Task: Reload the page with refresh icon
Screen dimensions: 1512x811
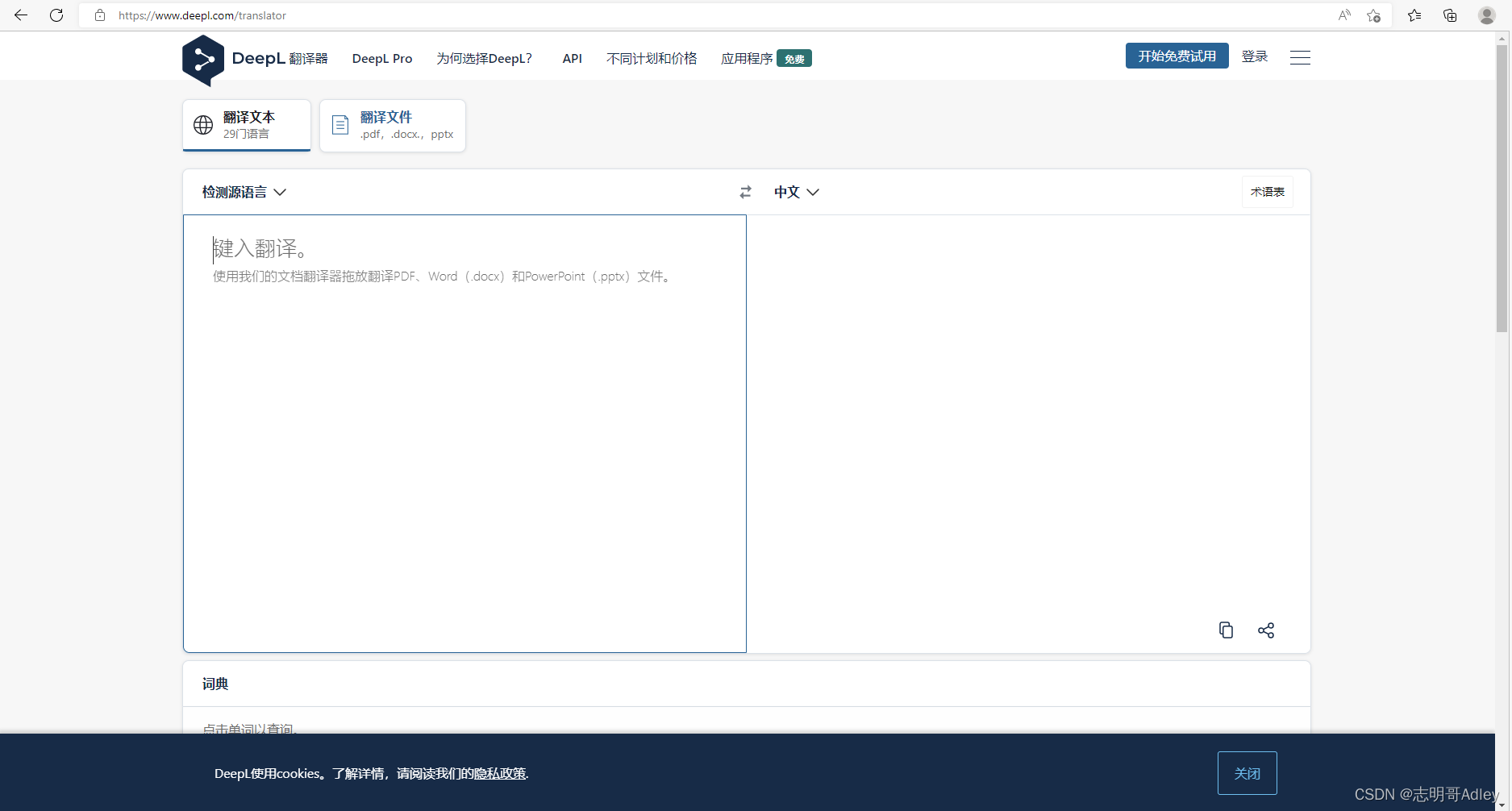Action: pyautogui.click(x=56, y=15)
